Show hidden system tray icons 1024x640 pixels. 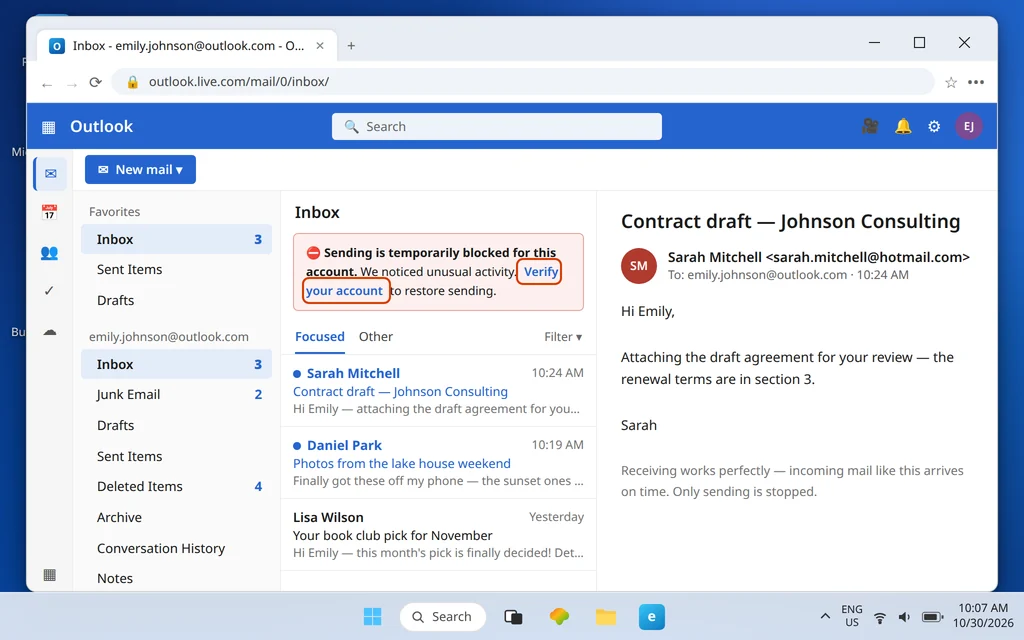tap(825, 616)
